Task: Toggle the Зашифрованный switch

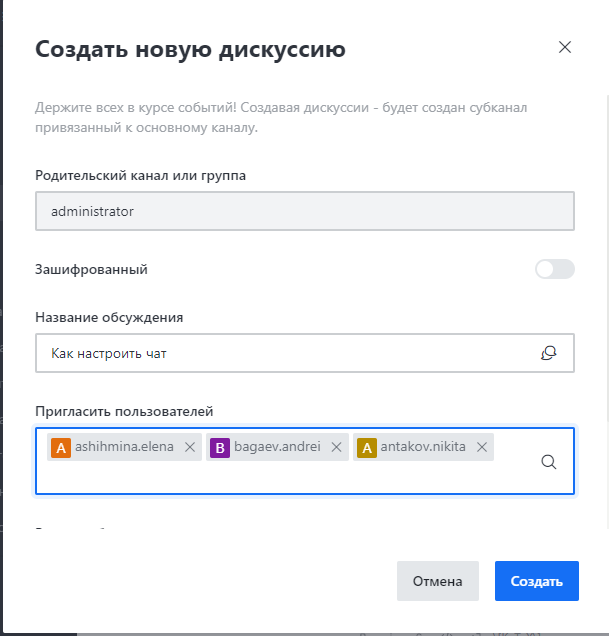Action: [x=555, y=269]
